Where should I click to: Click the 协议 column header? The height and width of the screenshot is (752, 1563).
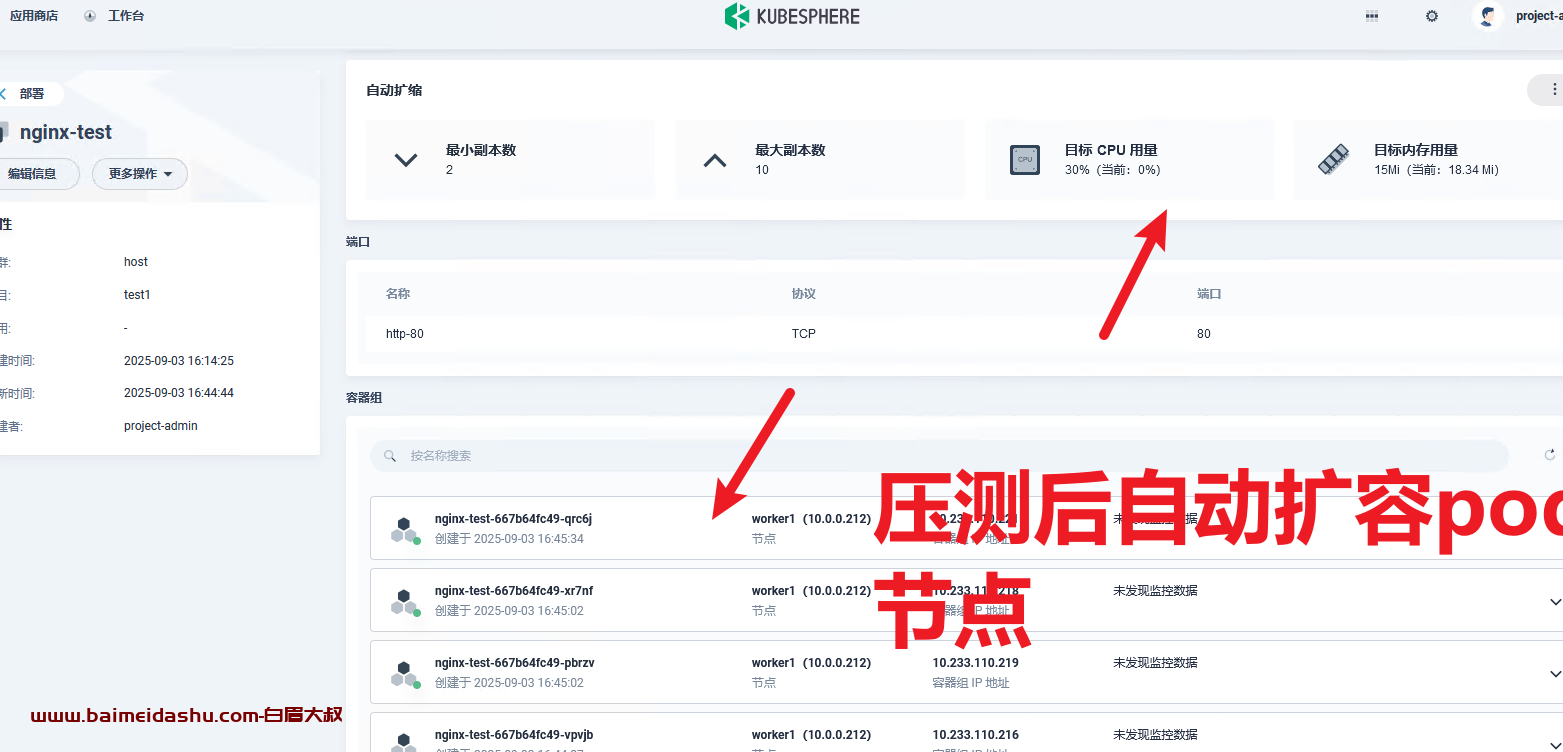[804, 294]
